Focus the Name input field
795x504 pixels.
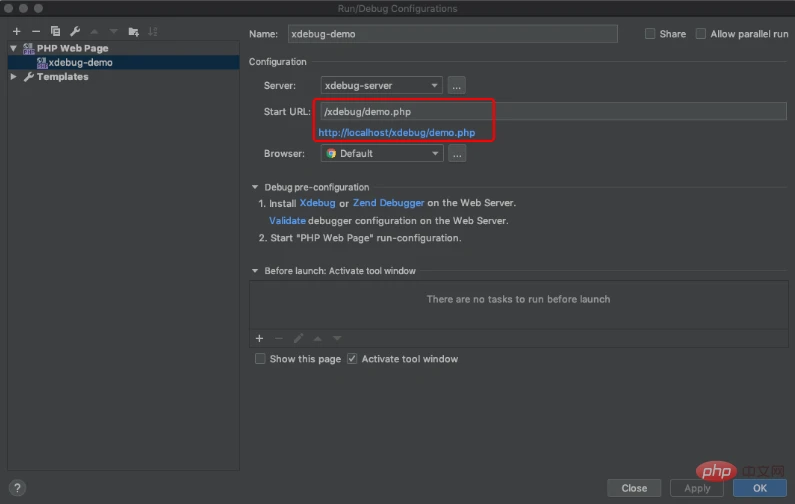coord(452,34)
